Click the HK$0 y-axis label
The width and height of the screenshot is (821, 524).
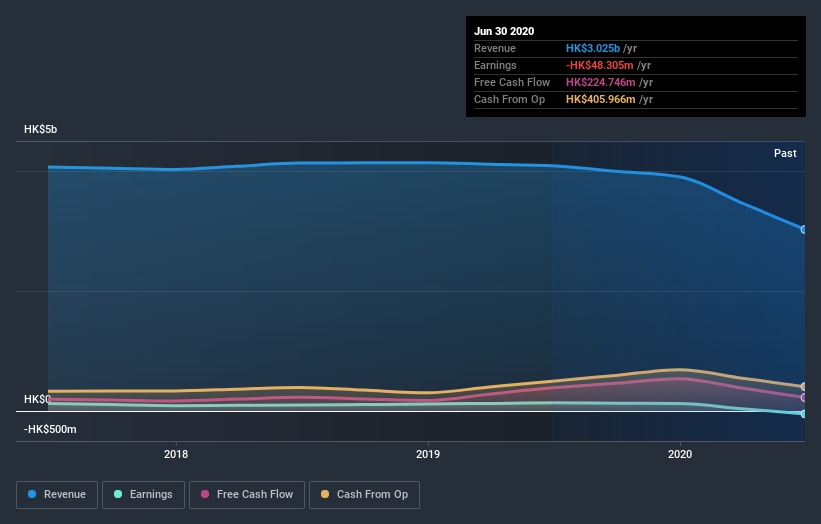coord(37,399)
